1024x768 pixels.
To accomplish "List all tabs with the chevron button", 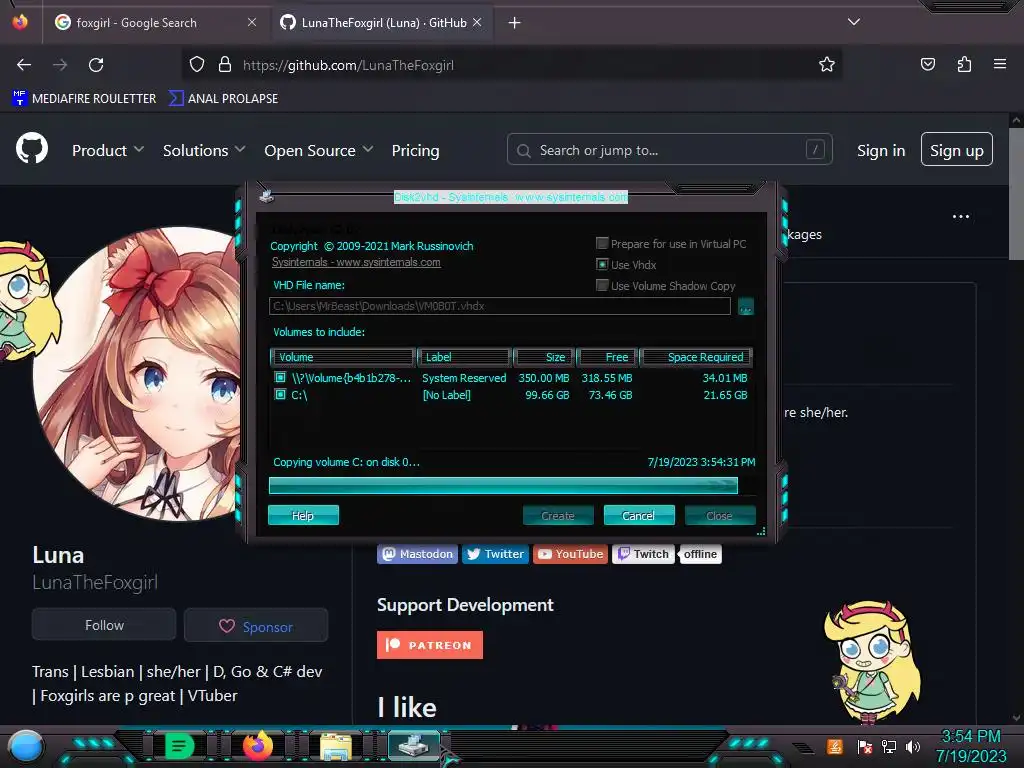I will [854, 22].
